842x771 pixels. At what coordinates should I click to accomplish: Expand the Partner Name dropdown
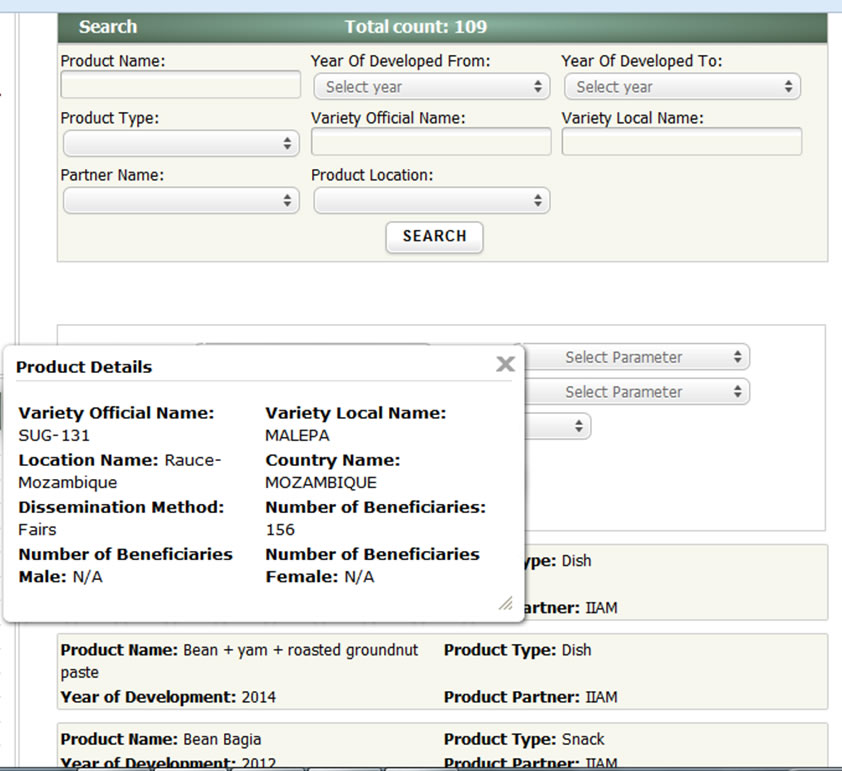181,201
